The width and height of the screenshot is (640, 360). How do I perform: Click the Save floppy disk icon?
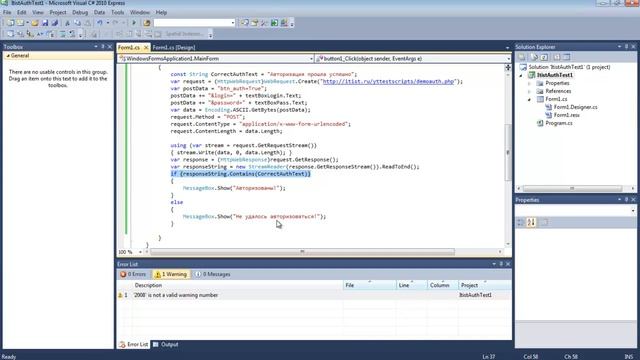point(45,23)
